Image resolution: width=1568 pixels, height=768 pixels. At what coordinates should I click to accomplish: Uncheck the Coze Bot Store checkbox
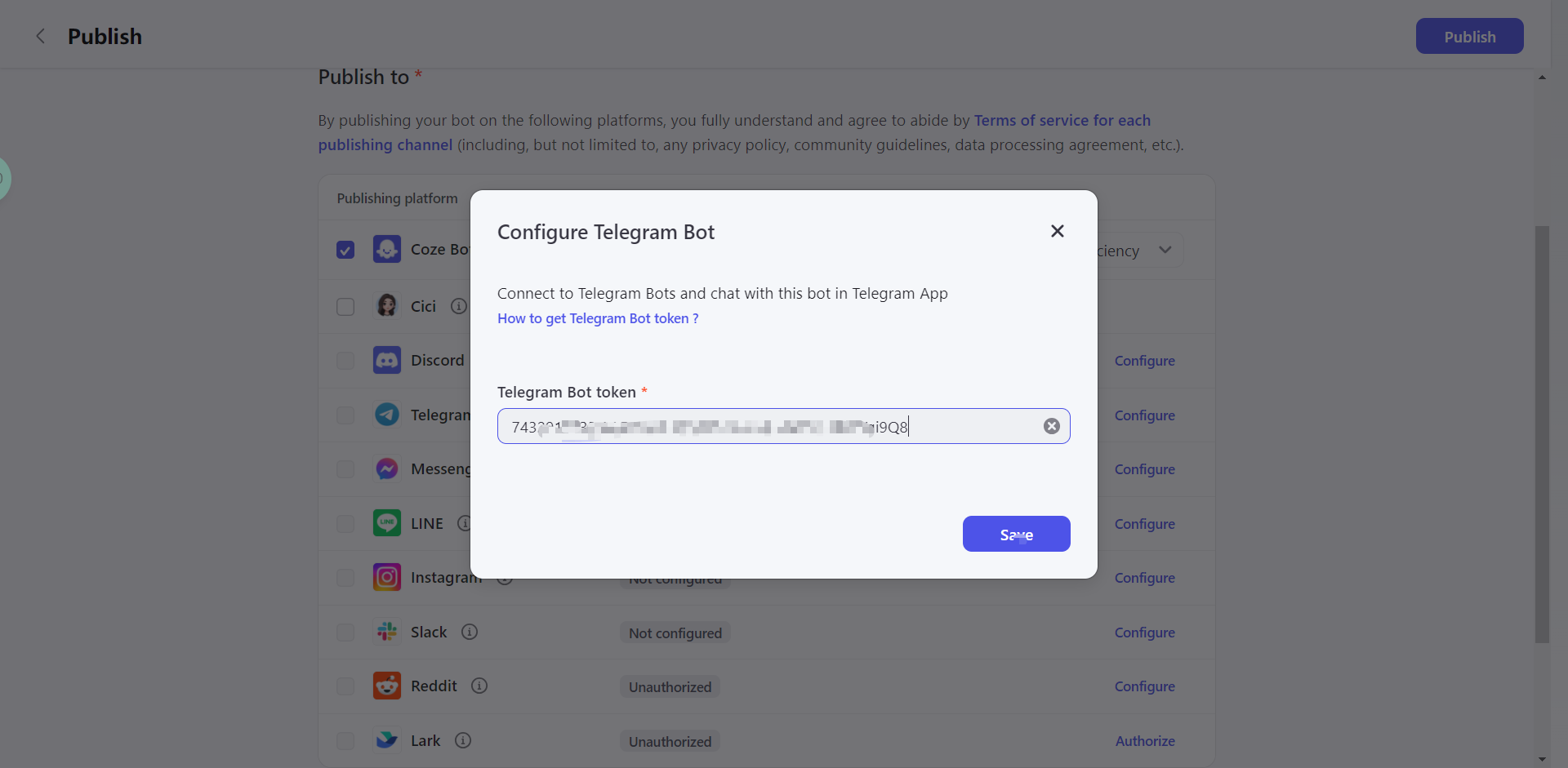345,250
